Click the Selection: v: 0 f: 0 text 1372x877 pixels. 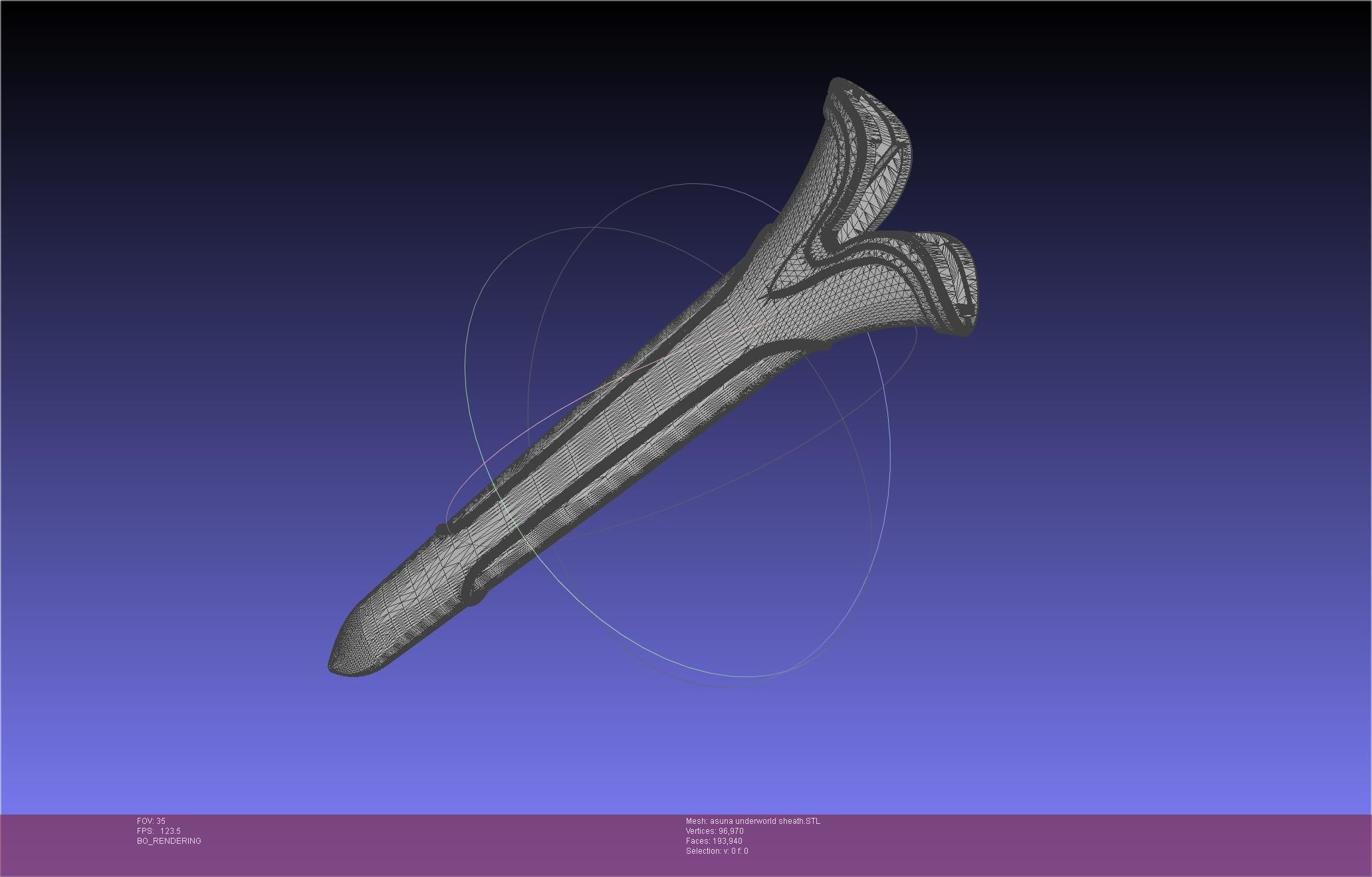coord(717,851)
